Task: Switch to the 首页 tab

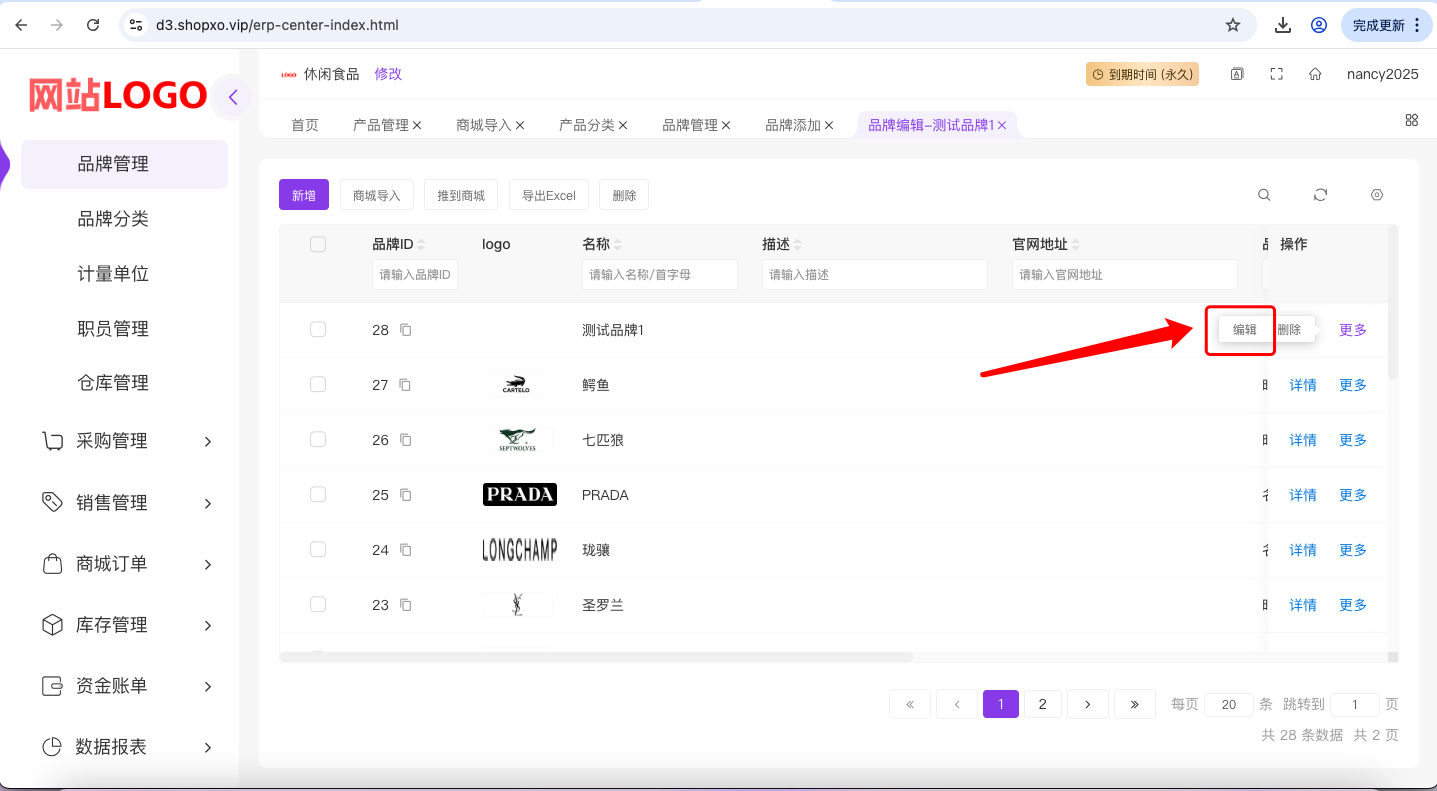Action: 305,125
